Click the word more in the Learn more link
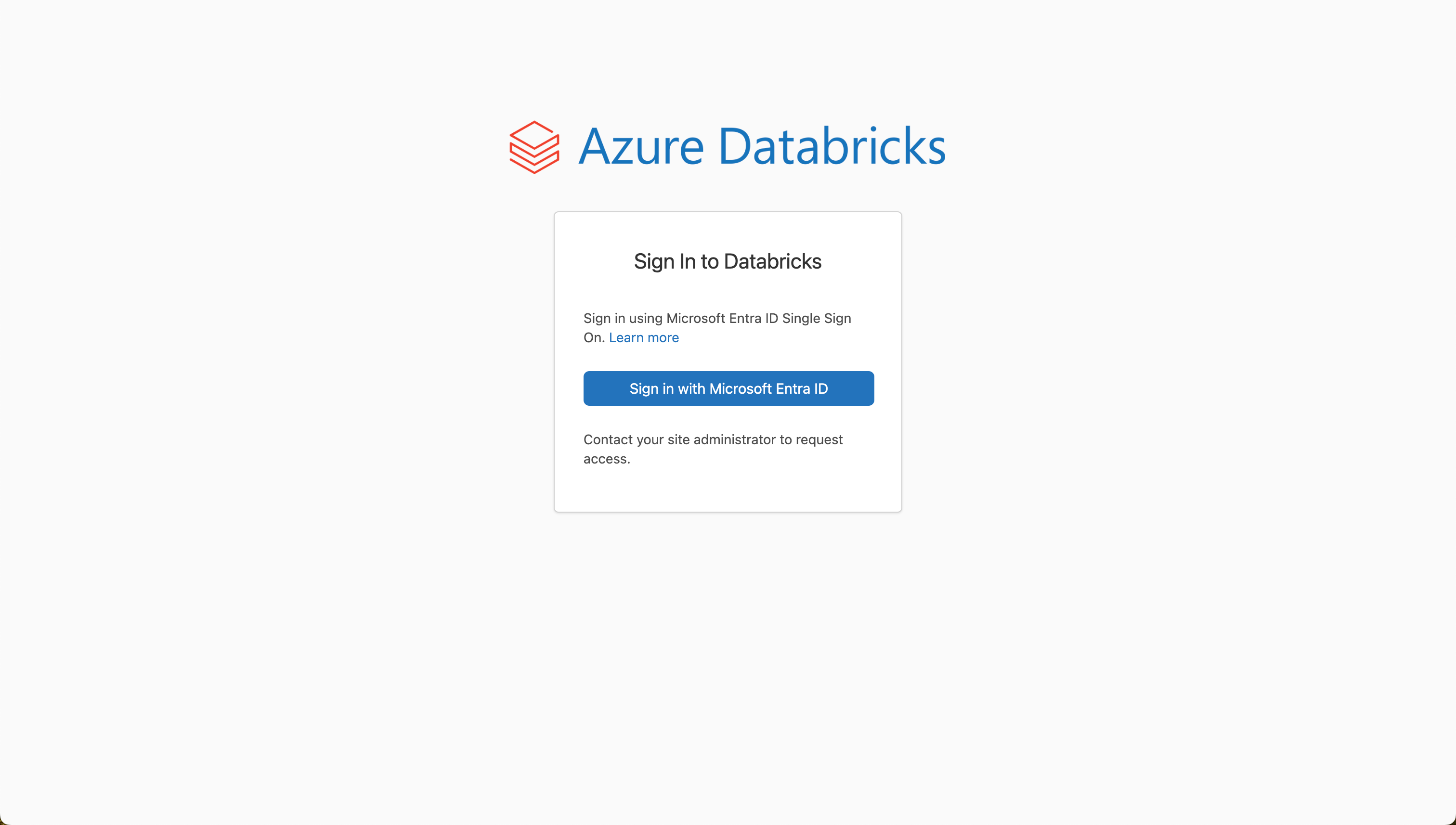This screenshot has height=825, width=1456. pos(663,338)
